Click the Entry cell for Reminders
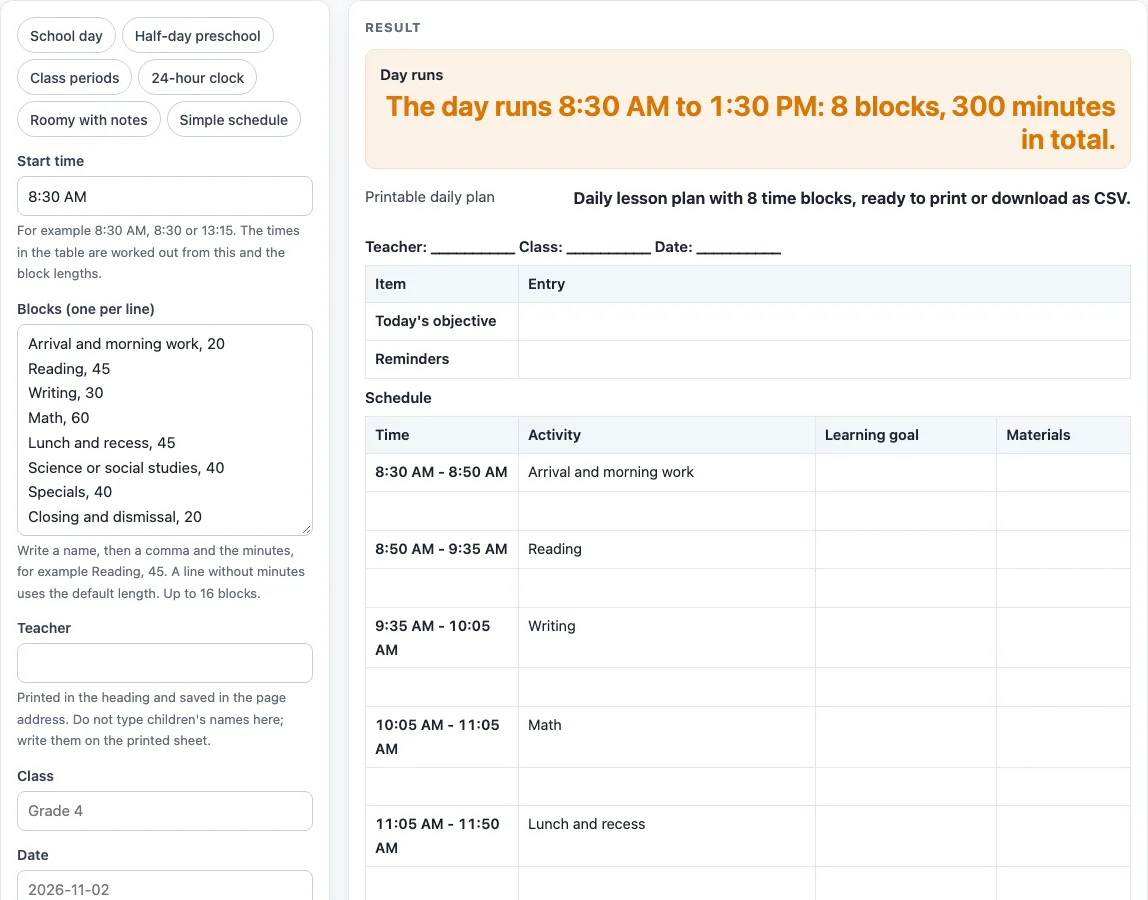Viewport: 1148px width, 900px height. point(824,360)
